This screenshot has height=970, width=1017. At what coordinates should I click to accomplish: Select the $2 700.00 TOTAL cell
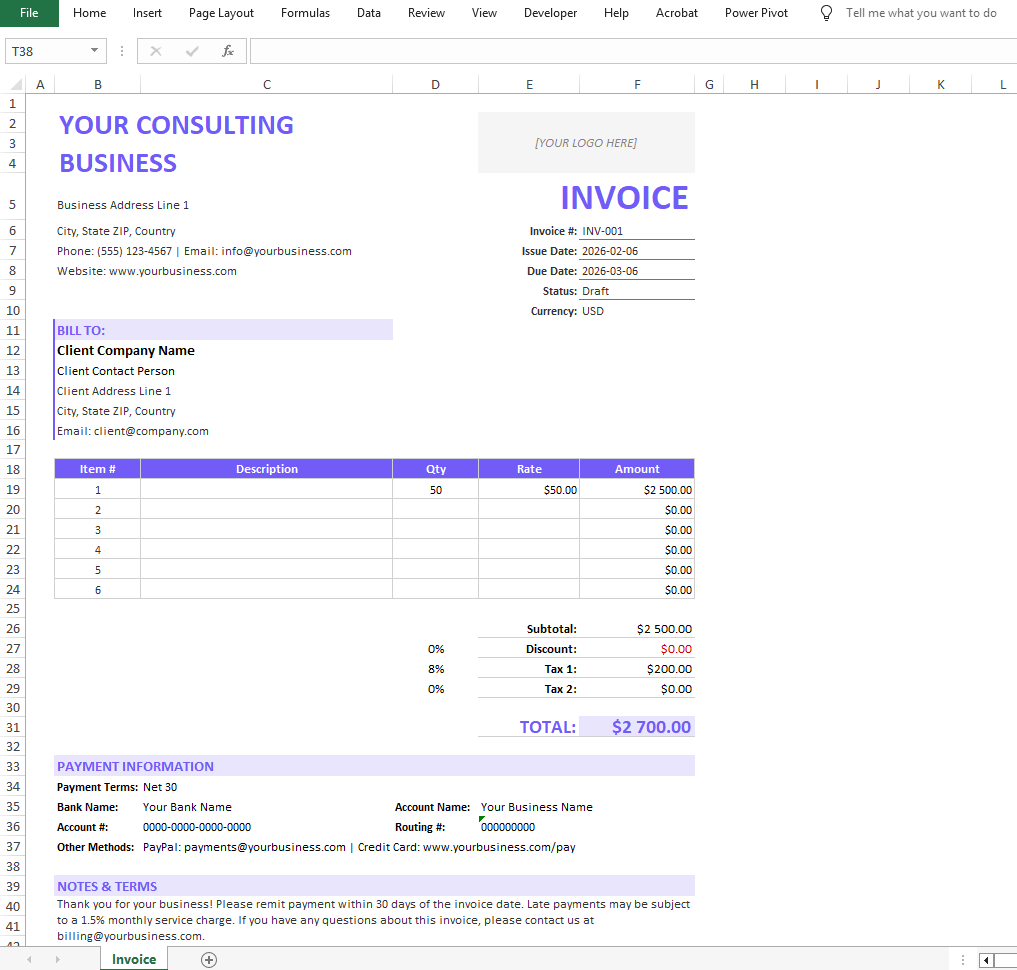[x=637, y=727]
